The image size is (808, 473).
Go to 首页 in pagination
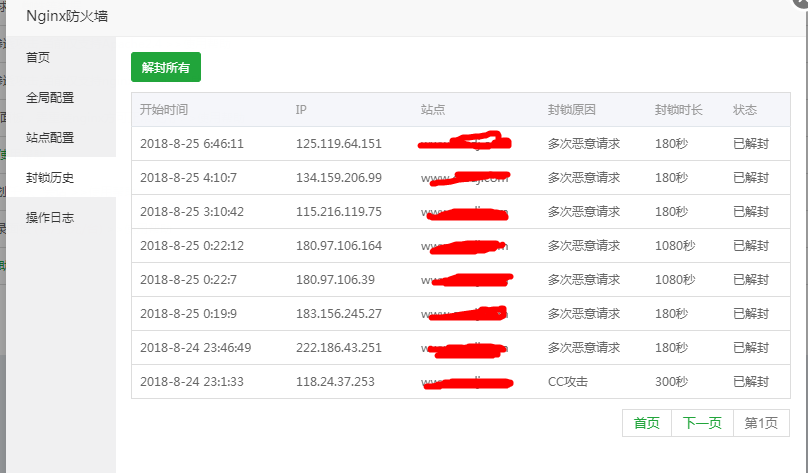[647, 423]
